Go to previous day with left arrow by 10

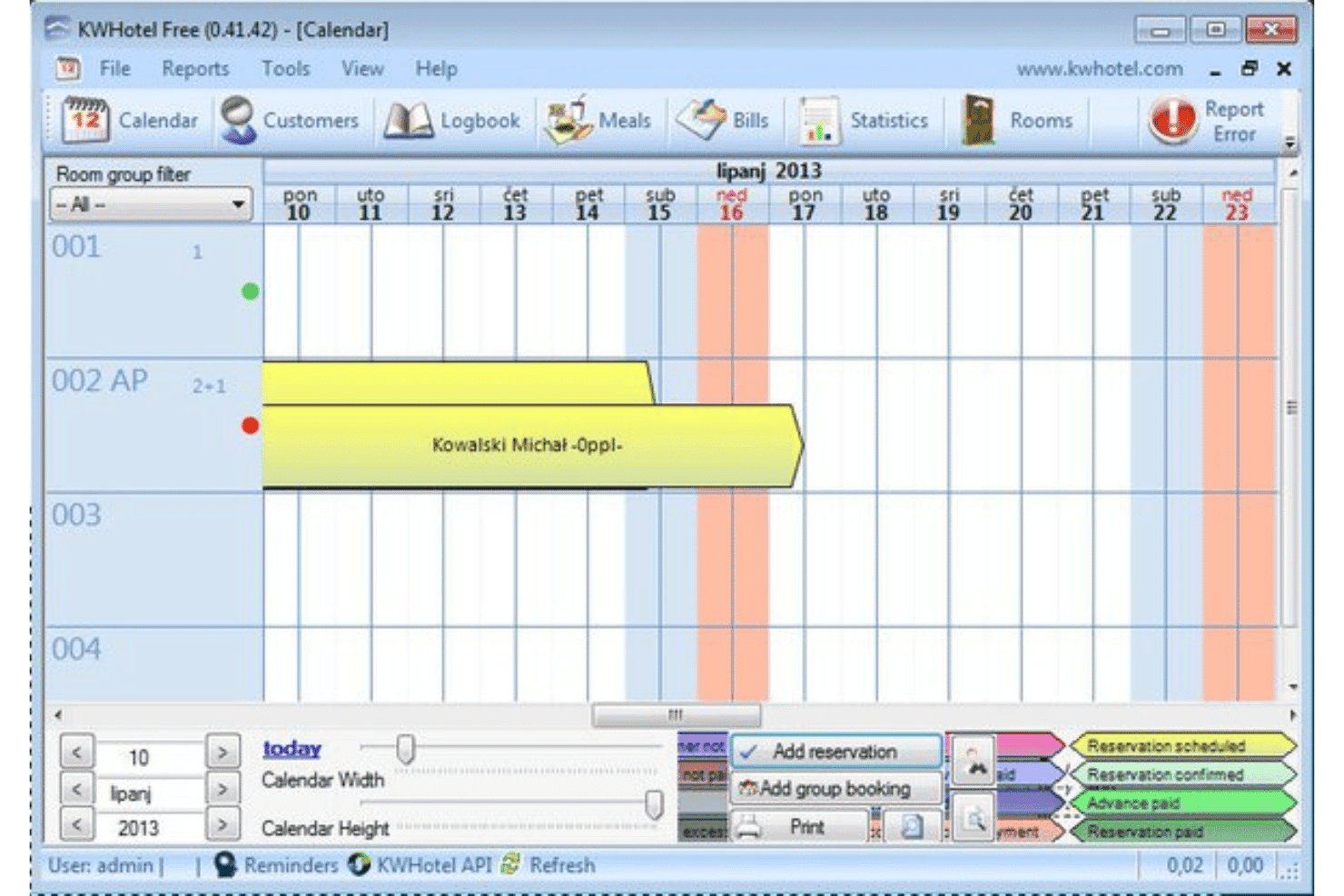[77, 753]
